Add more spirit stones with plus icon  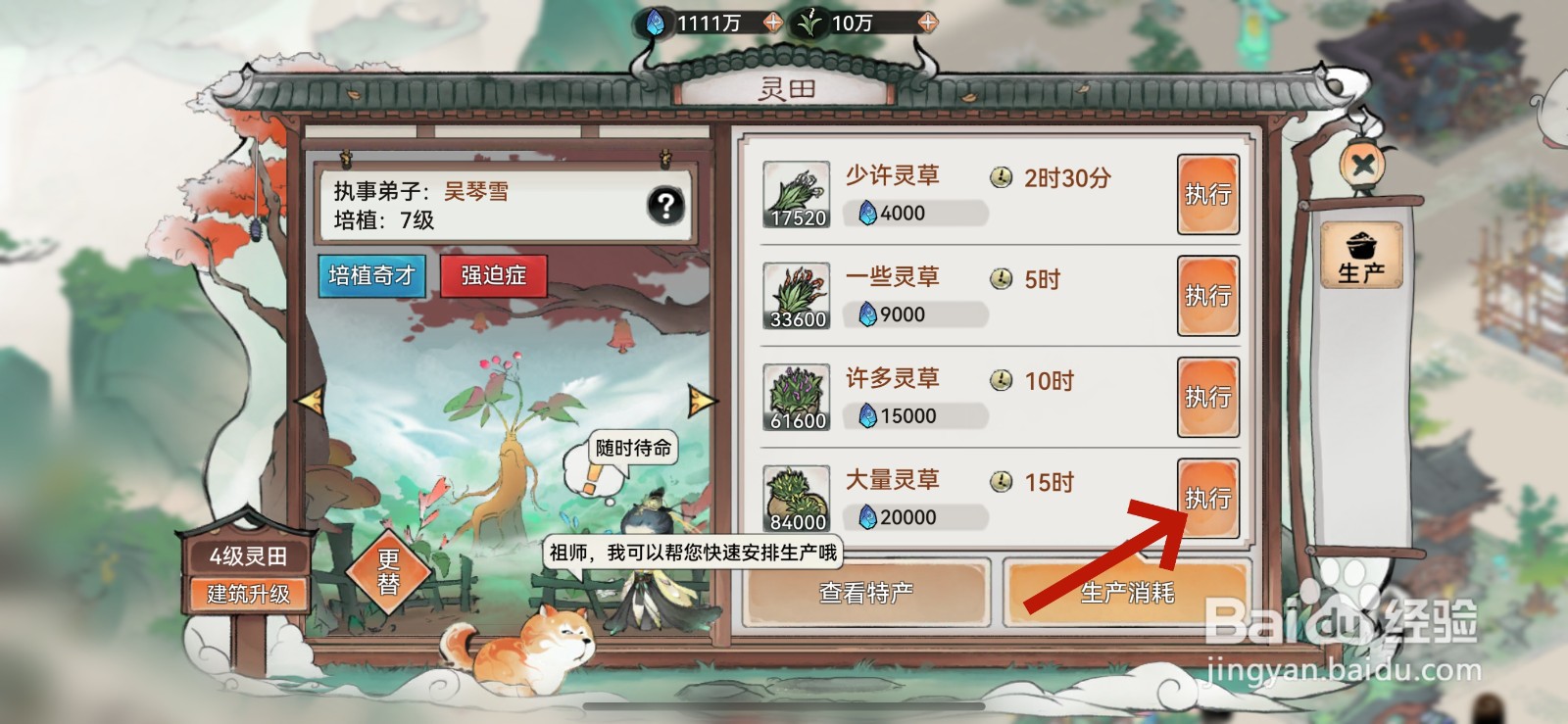[772, 23]
